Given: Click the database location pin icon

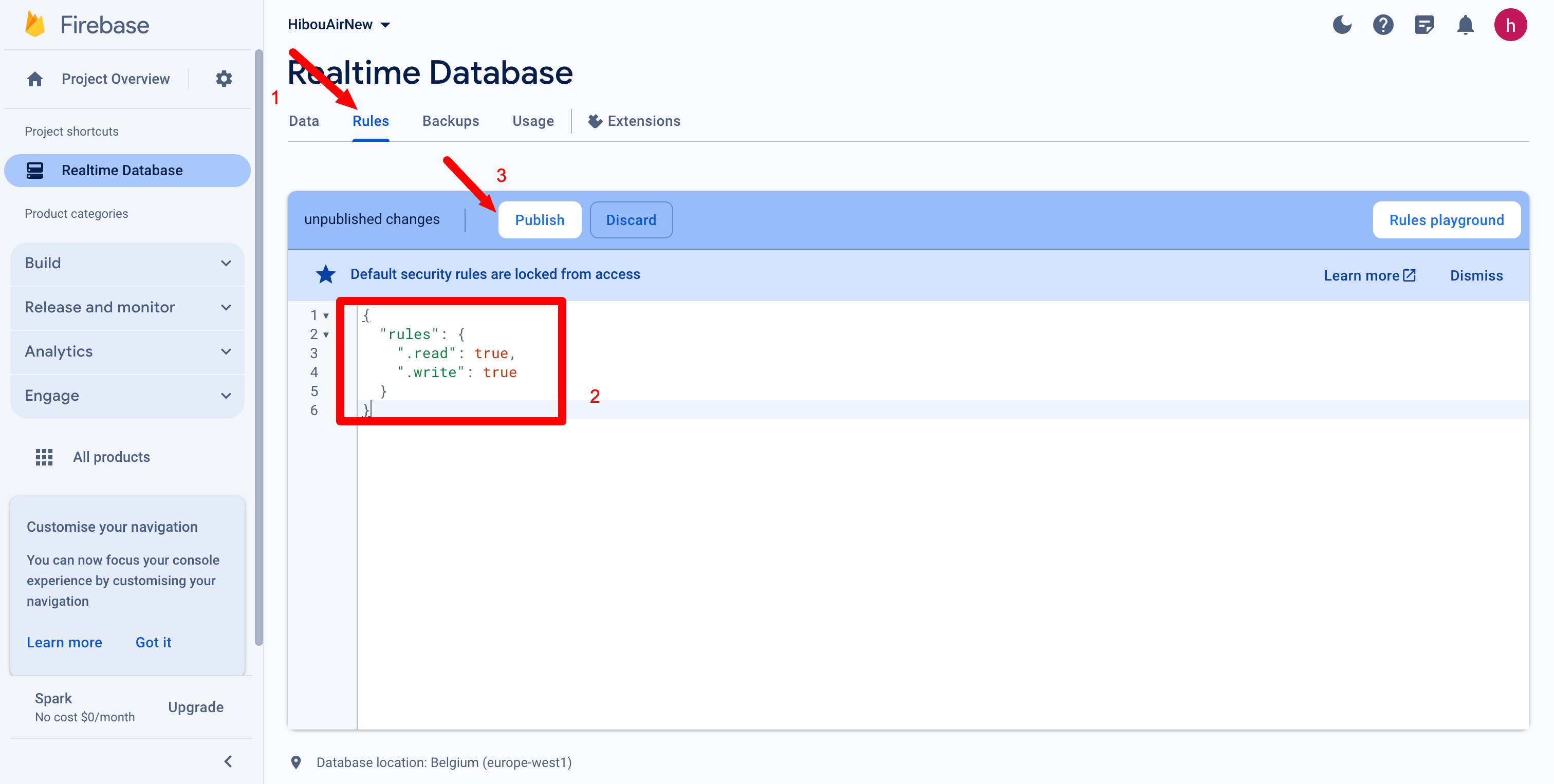Looking at the screenshot, I should [x=296, y=762].
